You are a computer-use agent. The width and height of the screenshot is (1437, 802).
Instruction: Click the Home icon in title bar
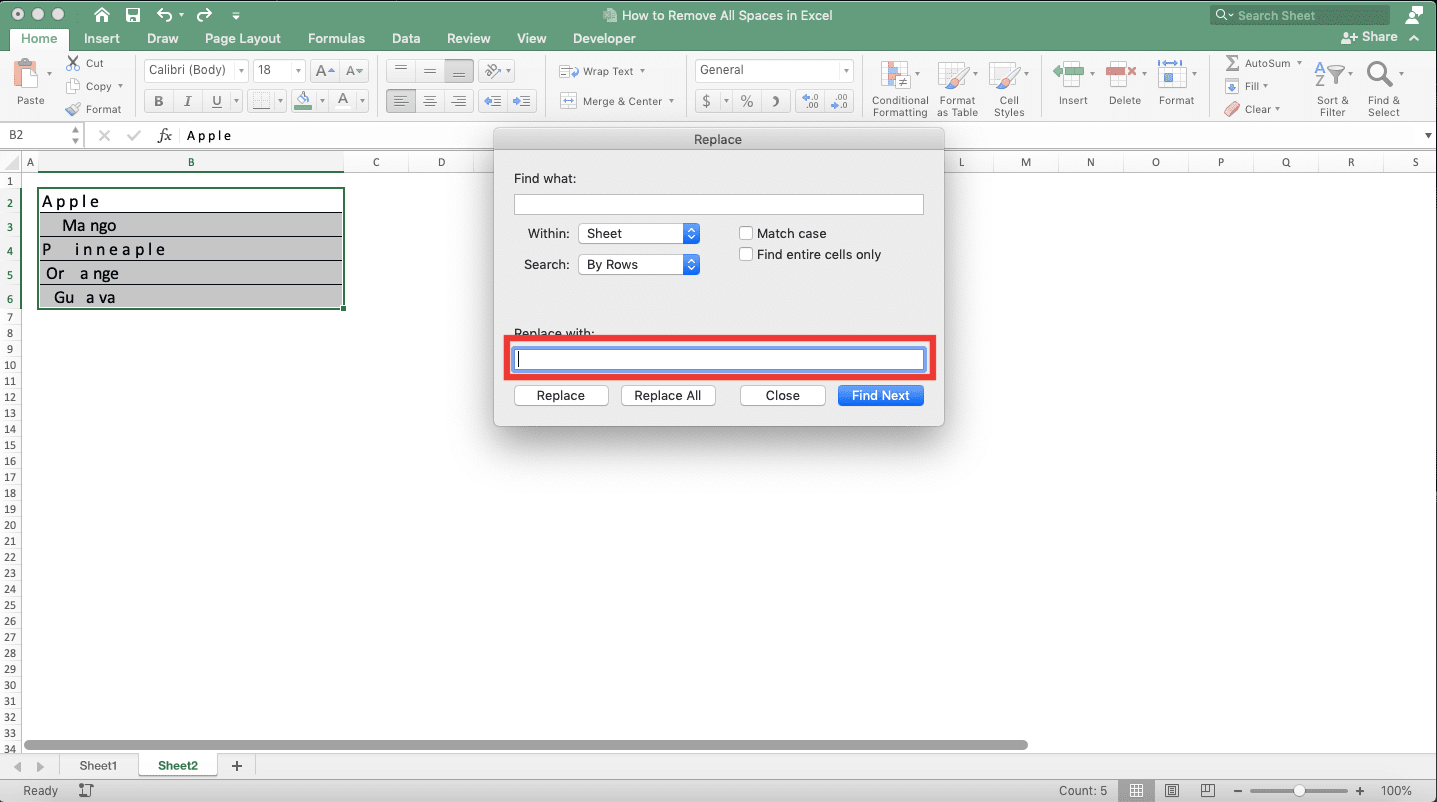101,15
